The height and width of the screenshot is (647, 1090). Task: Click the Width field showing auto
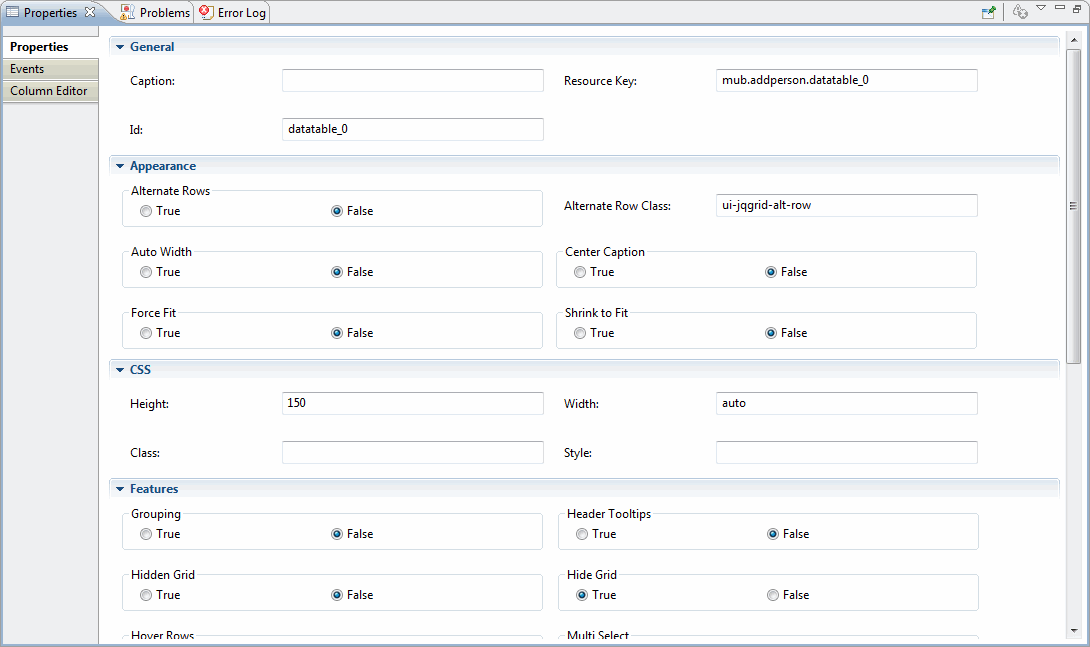point(847,404)
